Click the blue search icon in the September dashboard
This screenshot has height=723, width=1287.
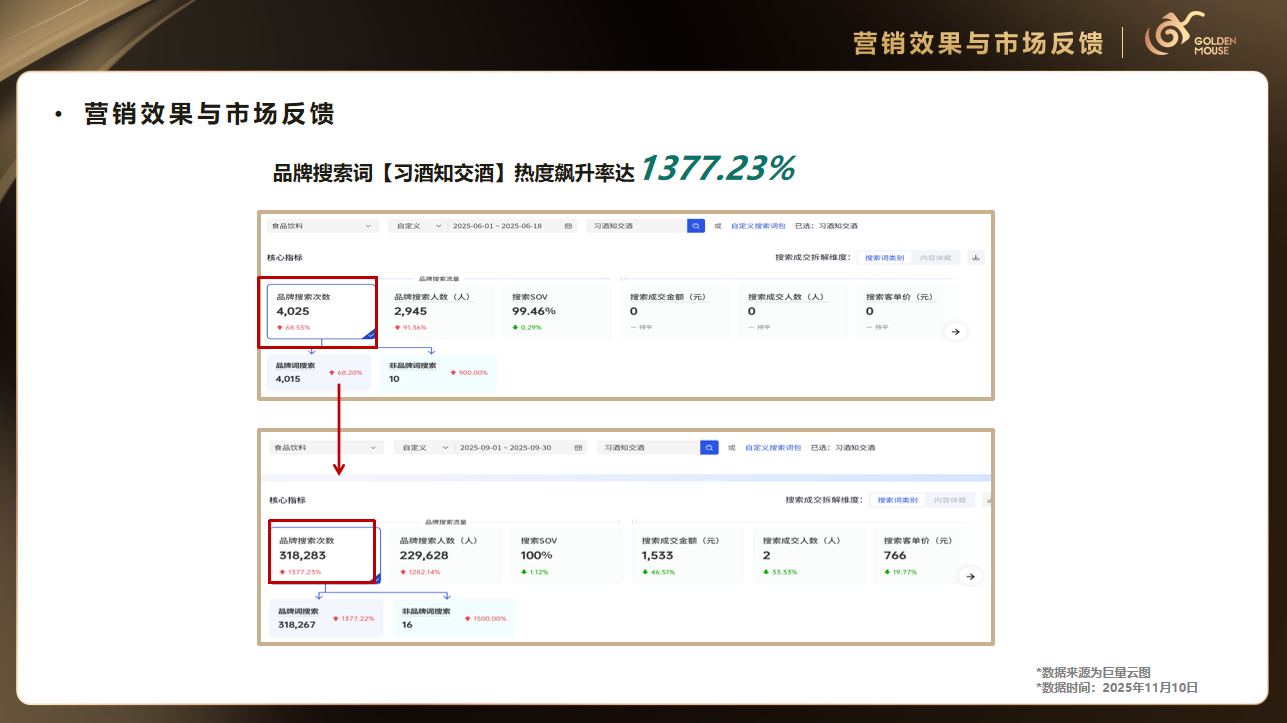(x=710, y=447)
